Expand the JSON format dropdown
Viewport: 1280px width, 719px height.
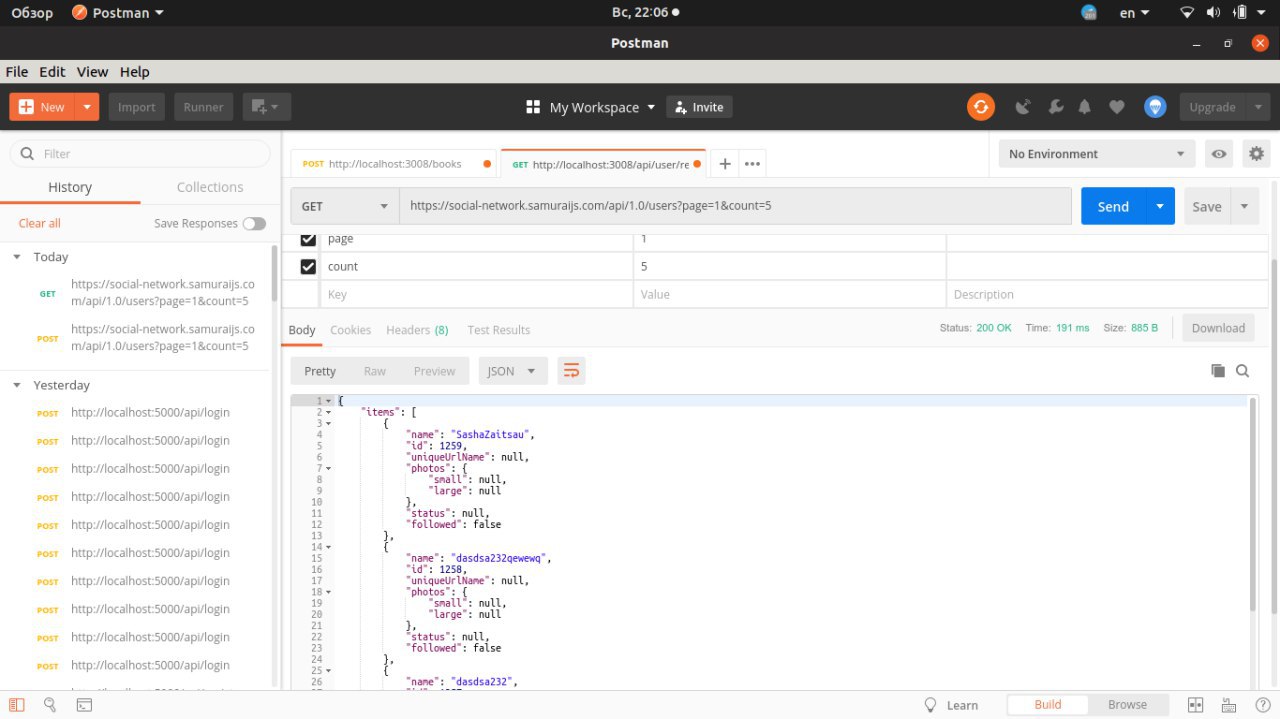[512, 371]
